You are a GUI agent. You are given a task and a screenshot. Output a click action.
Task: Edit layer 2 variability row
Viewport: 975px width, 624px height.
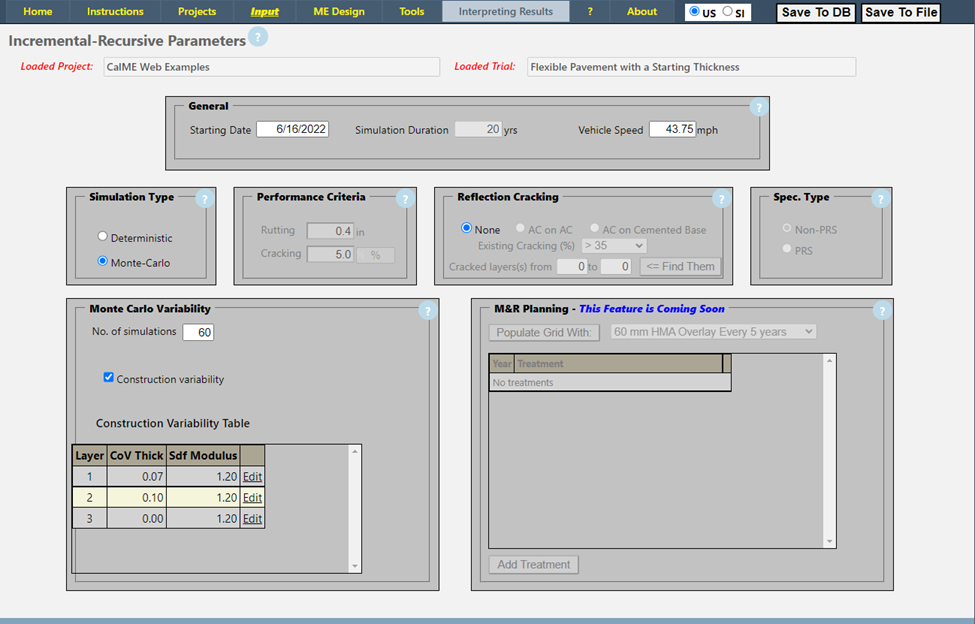pos(252,498)
